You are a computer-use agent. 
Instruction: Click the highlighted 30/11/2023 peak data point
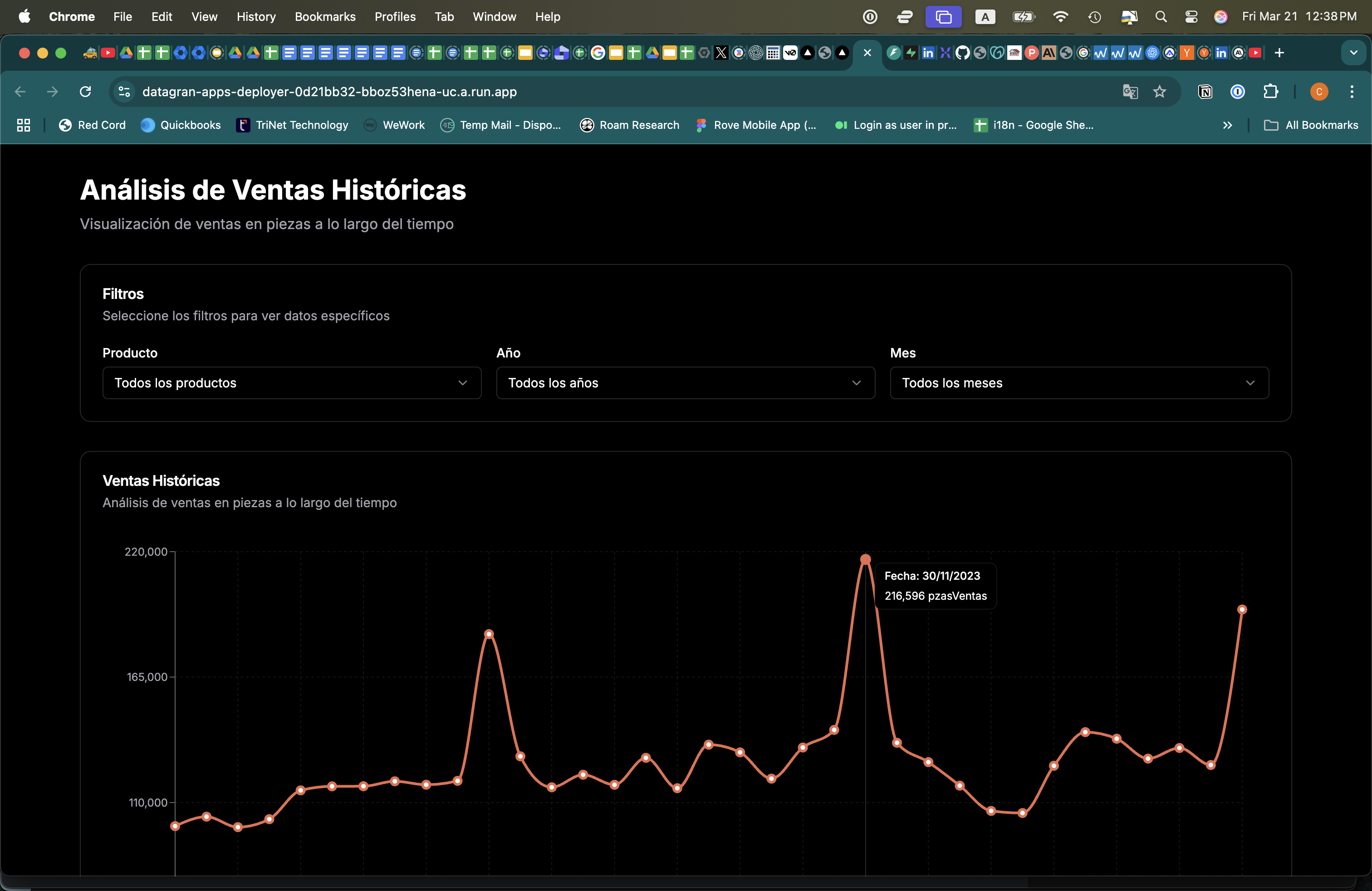pos(865,560)
